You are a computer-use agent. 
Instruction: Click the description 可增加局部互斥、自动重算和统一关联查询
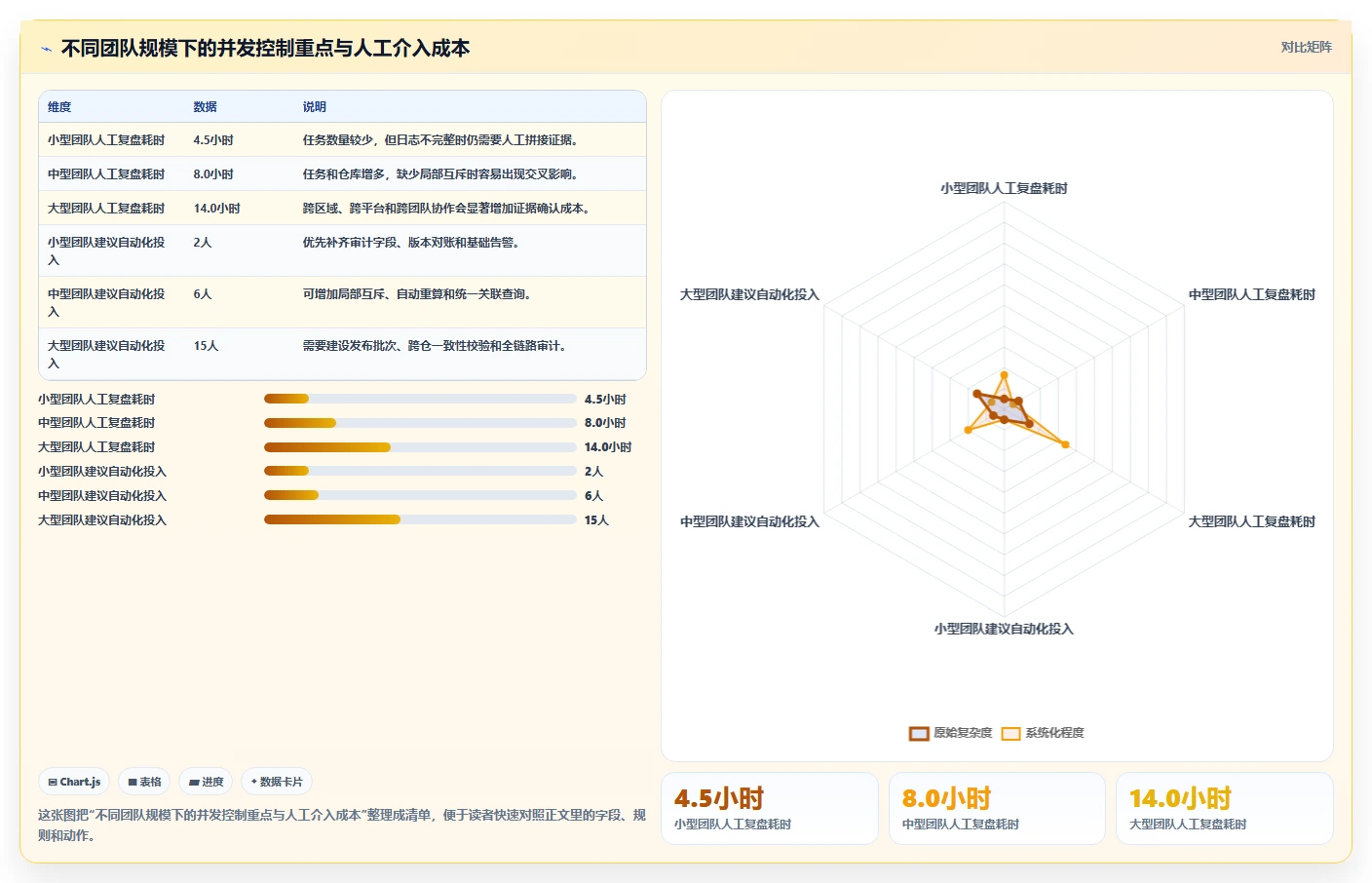point(420,294)
